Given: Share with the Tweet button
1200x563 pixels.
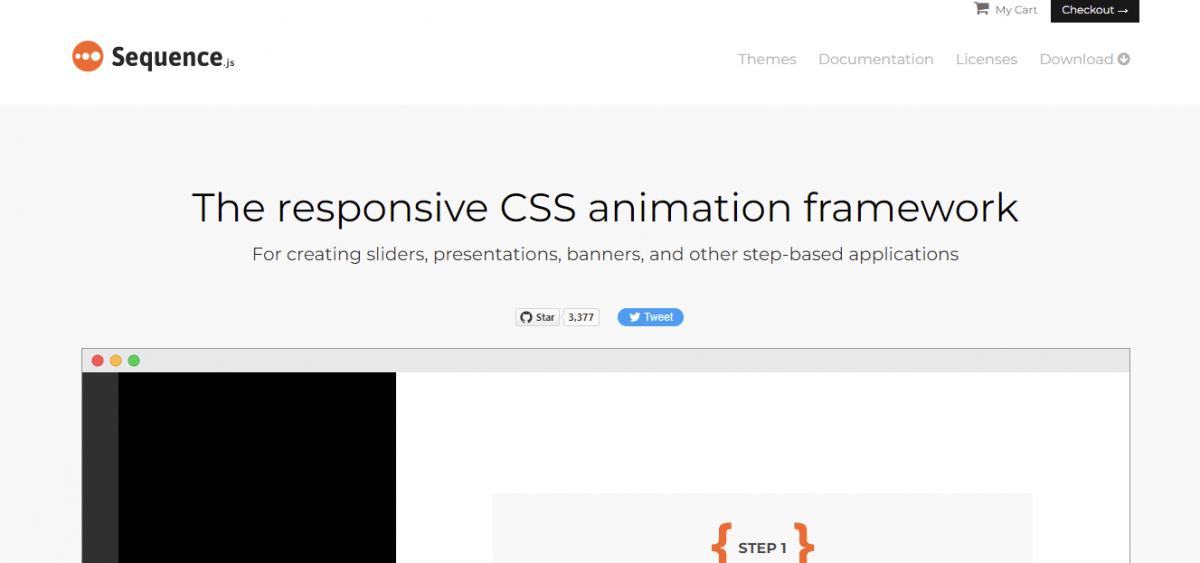Looking at the screenshot, I should 650,317.
